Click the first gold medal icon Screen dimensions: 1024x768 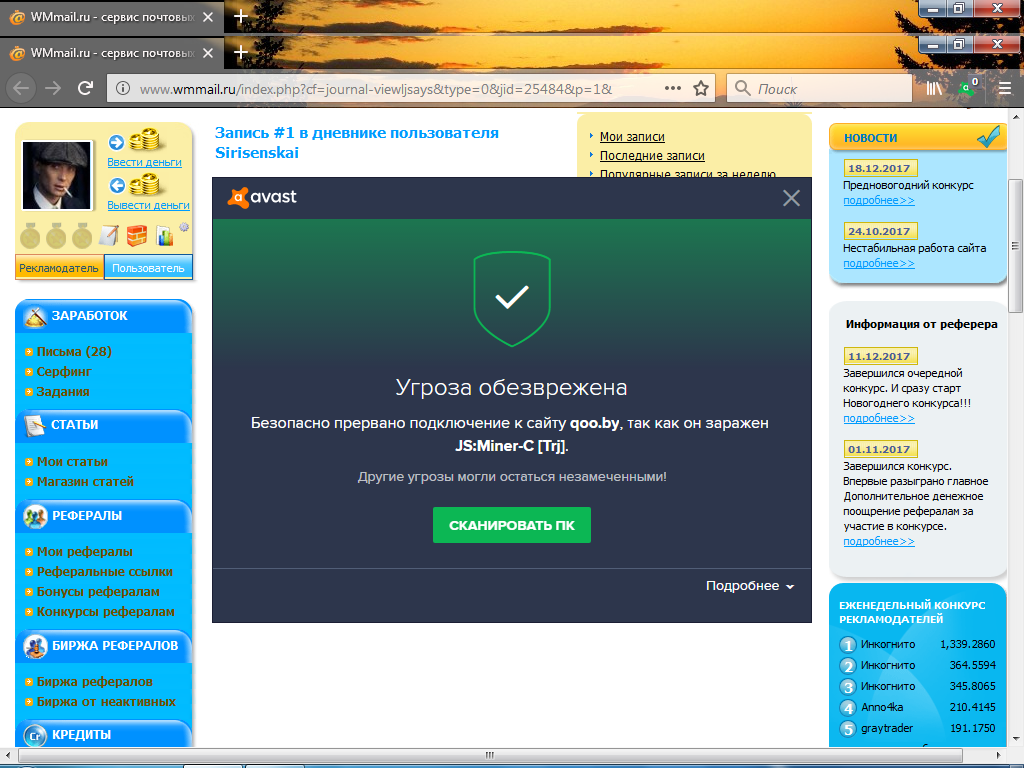(30, 236)
